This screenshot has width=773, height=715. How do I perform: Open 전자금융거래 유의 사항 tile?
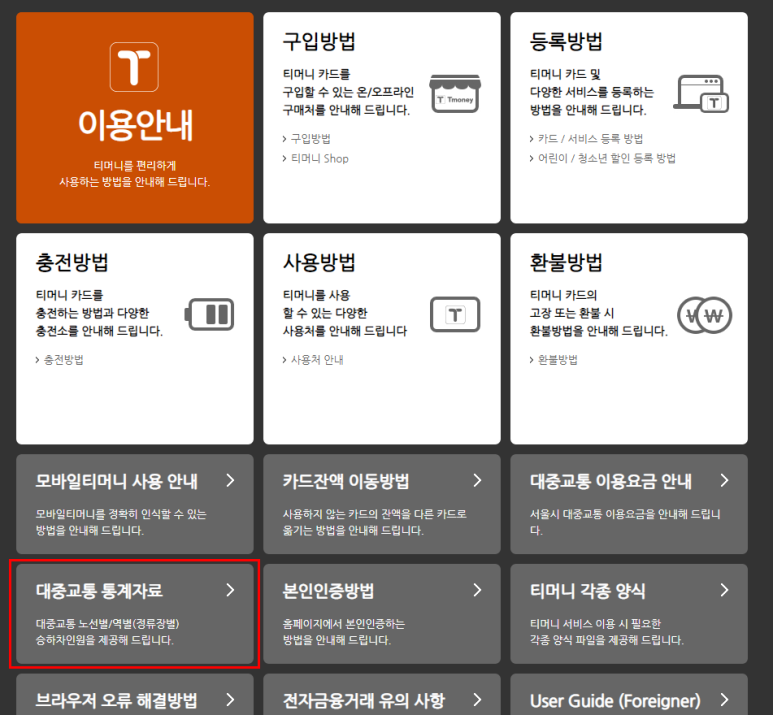pyautogui.click(x=382, y=695)
